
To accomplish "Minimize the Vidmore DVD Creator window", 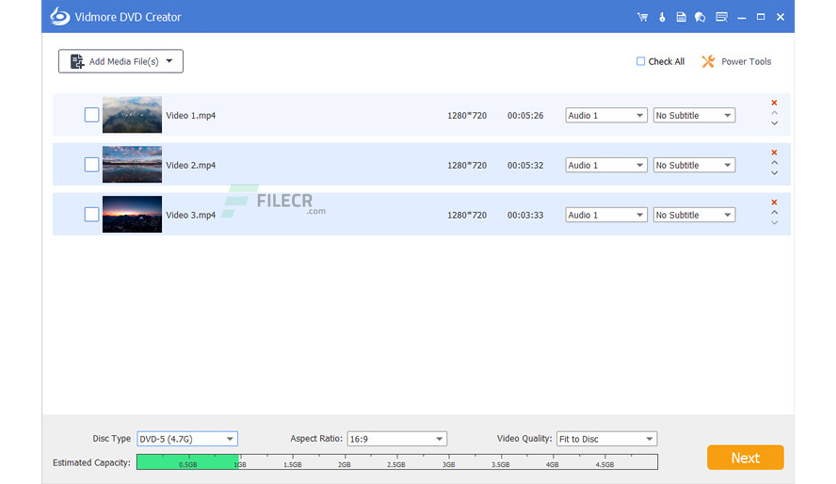I will [x=742, y=18].
